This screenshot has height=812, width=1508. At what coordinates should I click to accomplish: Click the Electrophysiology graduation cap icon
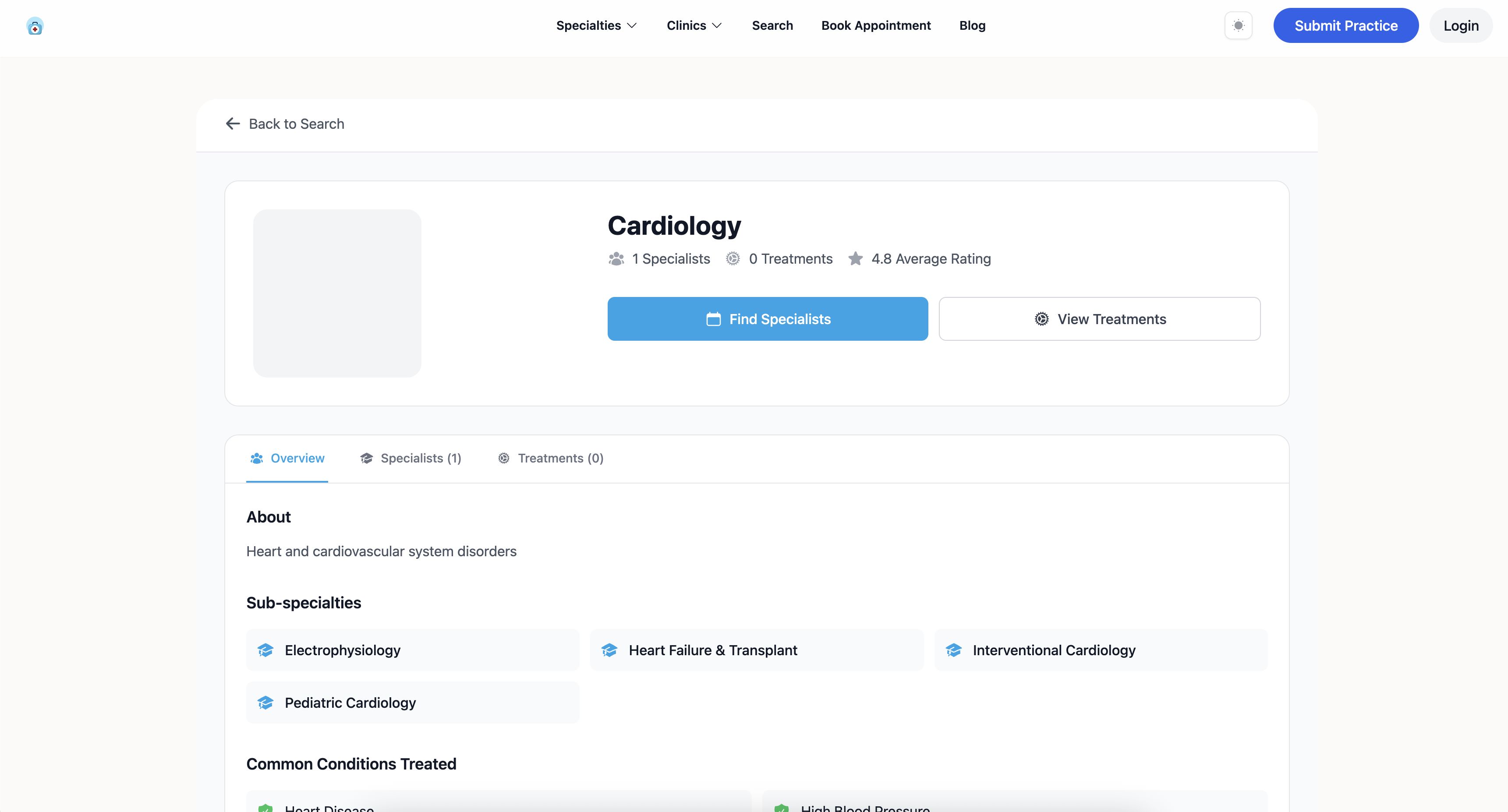[265, 650]
